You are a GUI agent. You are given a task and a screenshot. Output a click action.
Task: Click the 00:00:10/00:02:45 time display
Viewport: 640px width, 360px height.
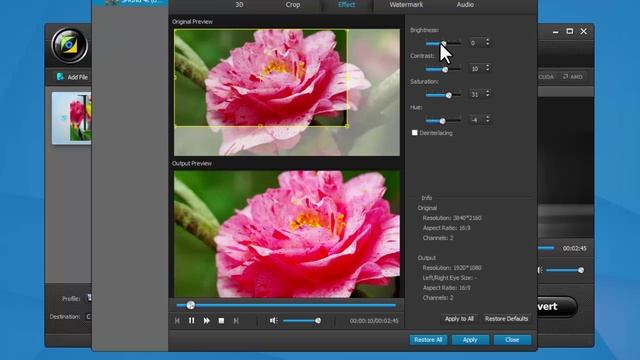click(374, 321)
